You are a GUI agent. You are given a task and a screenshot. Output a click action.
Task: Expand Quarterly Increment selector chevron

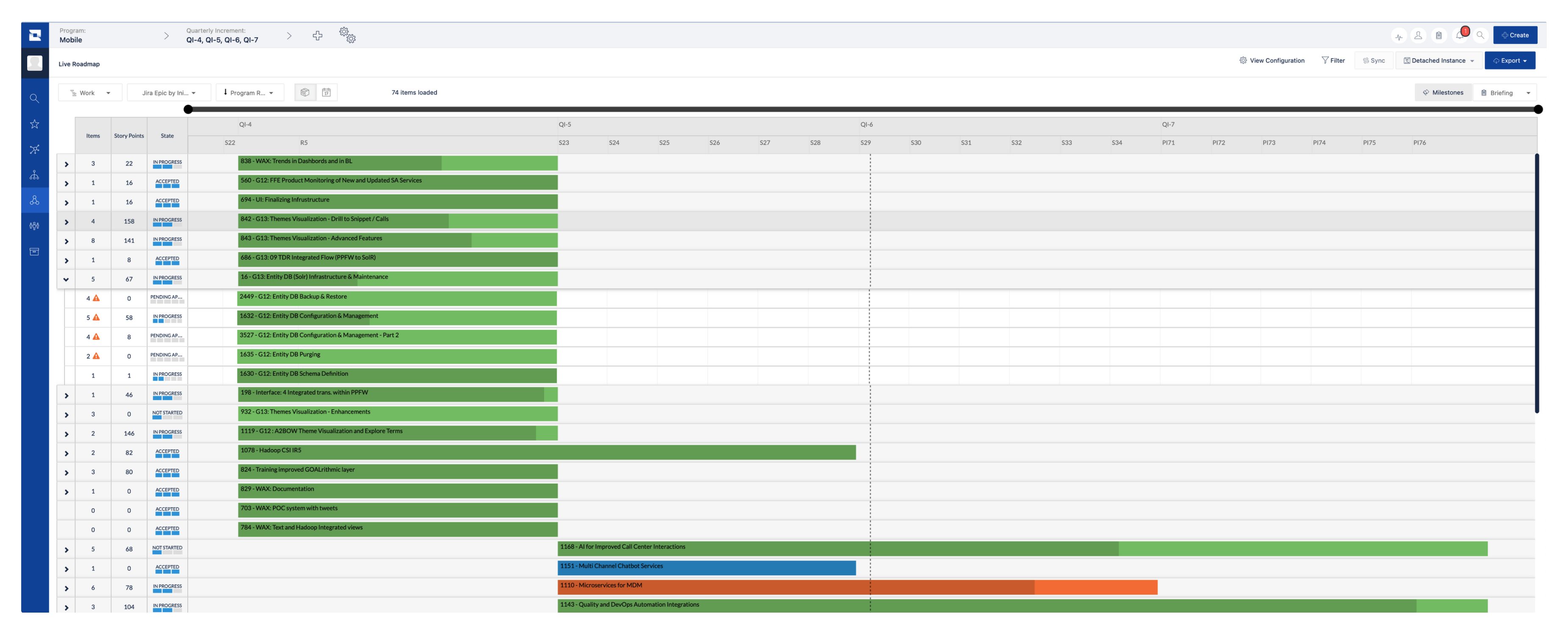[289, 36]
